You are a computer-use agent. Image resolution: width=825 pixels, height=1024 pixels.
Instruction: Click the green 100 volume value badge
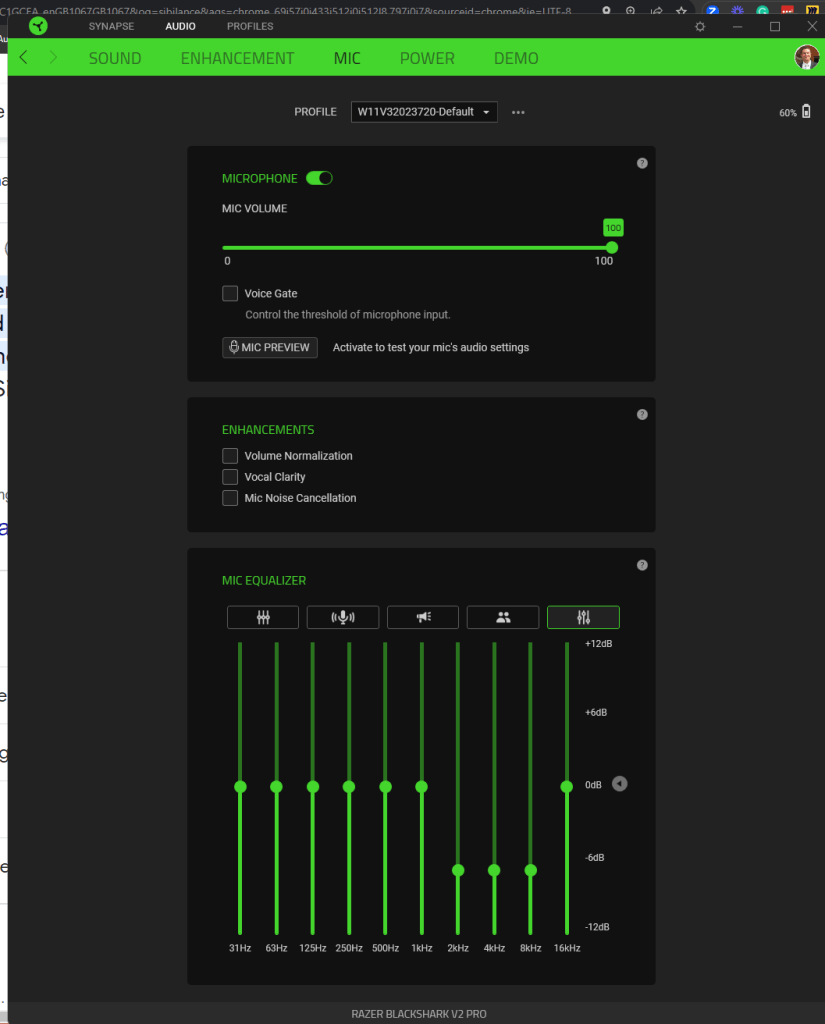[613, 228]
